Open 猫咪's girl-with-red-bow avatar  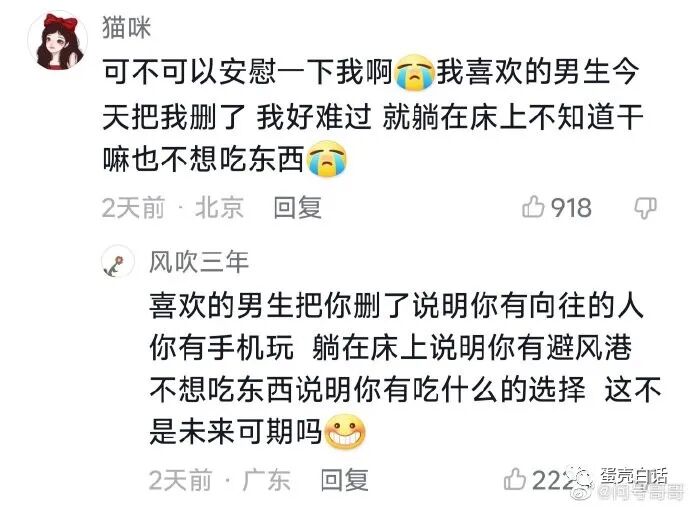tap(58, 41)
